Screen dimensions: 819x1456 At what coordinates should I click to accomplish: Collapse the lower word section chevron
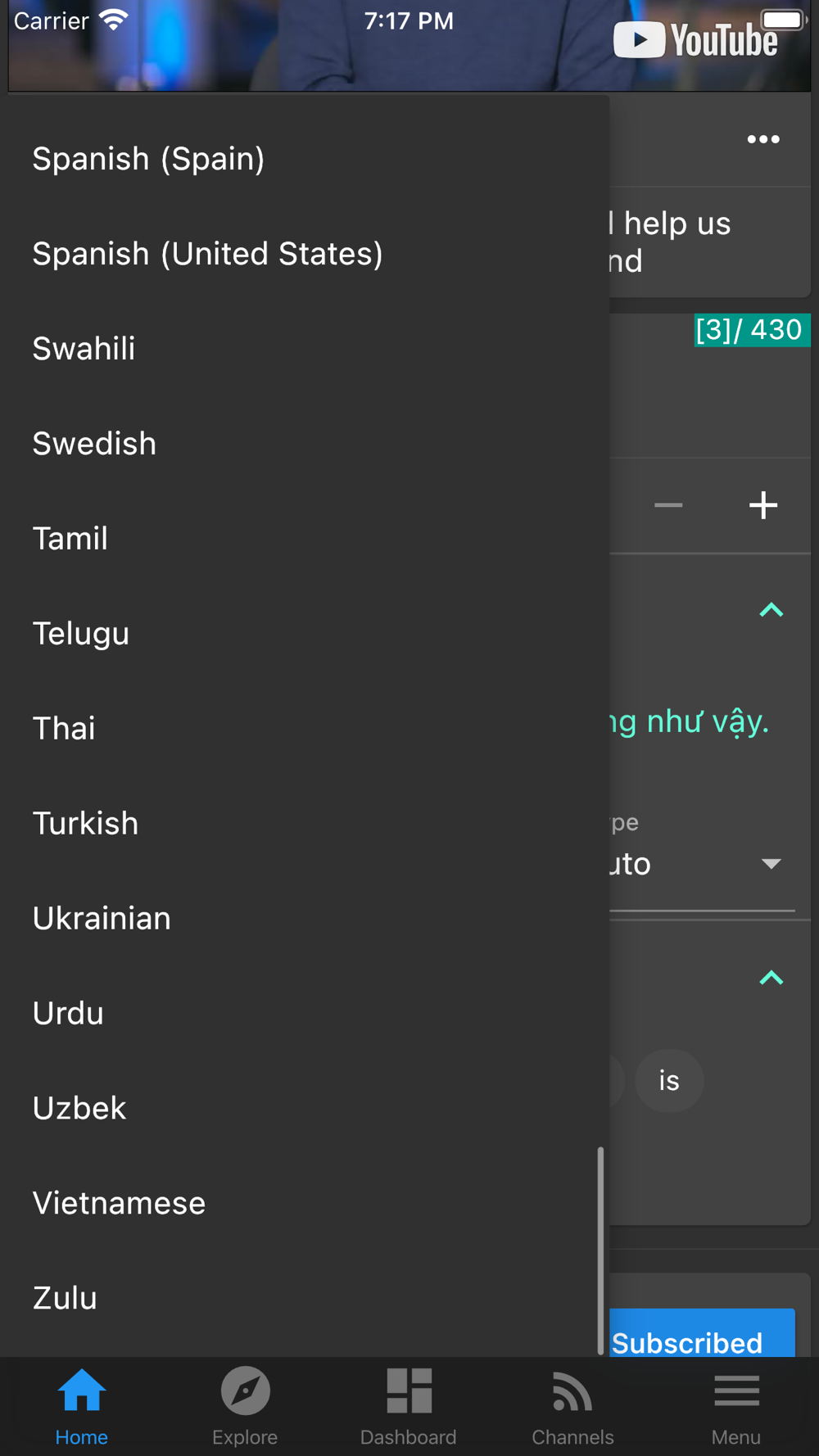(771, 978)
